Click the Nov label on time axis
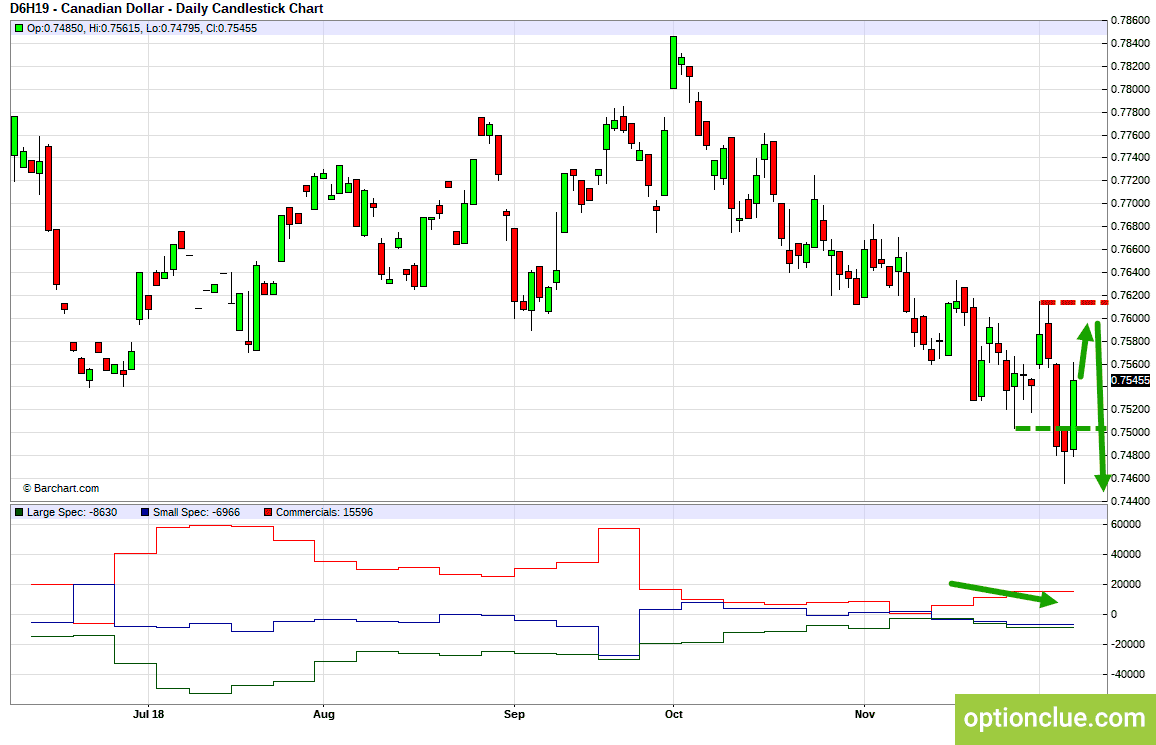Screen dimensions: 1156x745 click(x=865, y=714)
